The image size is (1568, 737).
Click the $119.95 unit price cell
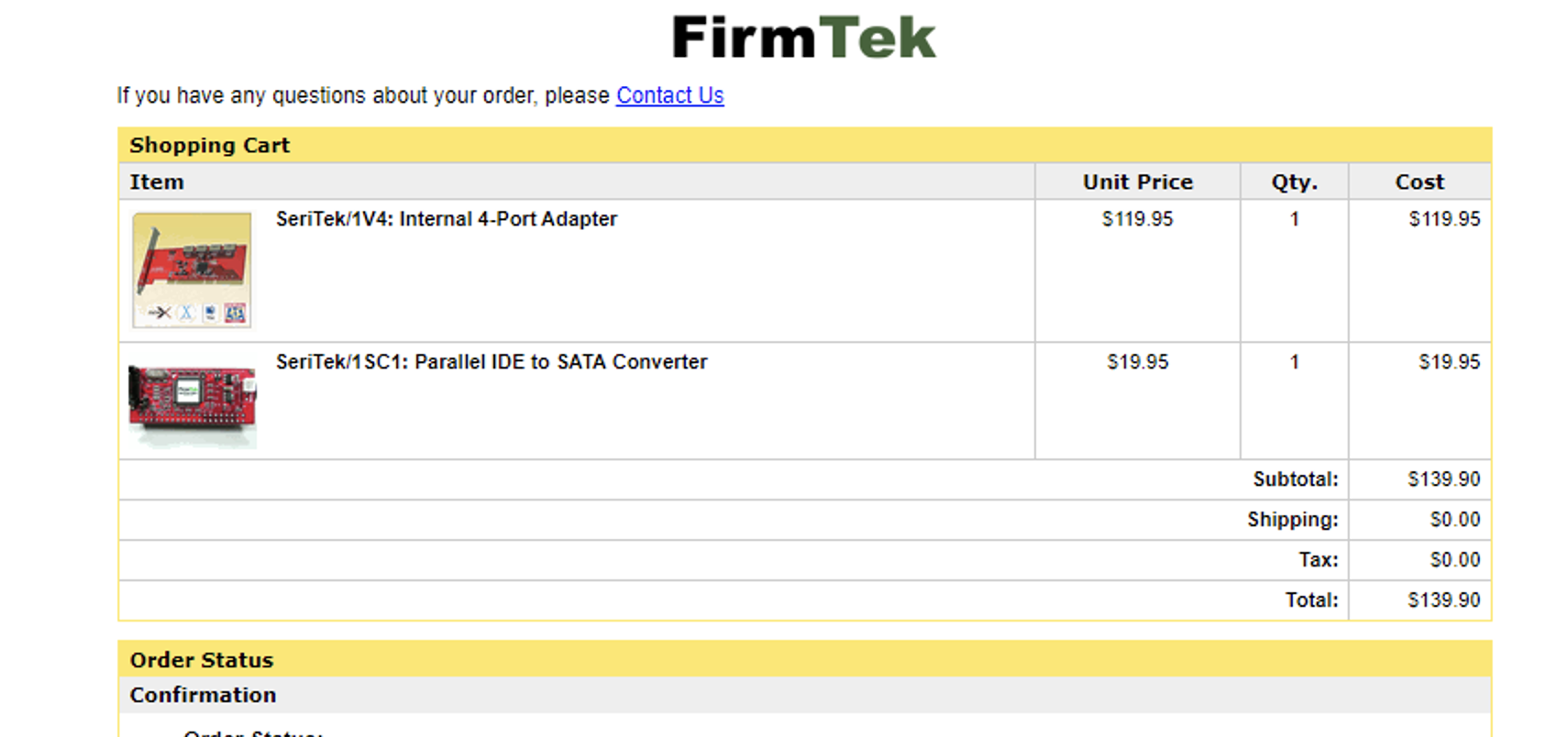click(1137, 219)
